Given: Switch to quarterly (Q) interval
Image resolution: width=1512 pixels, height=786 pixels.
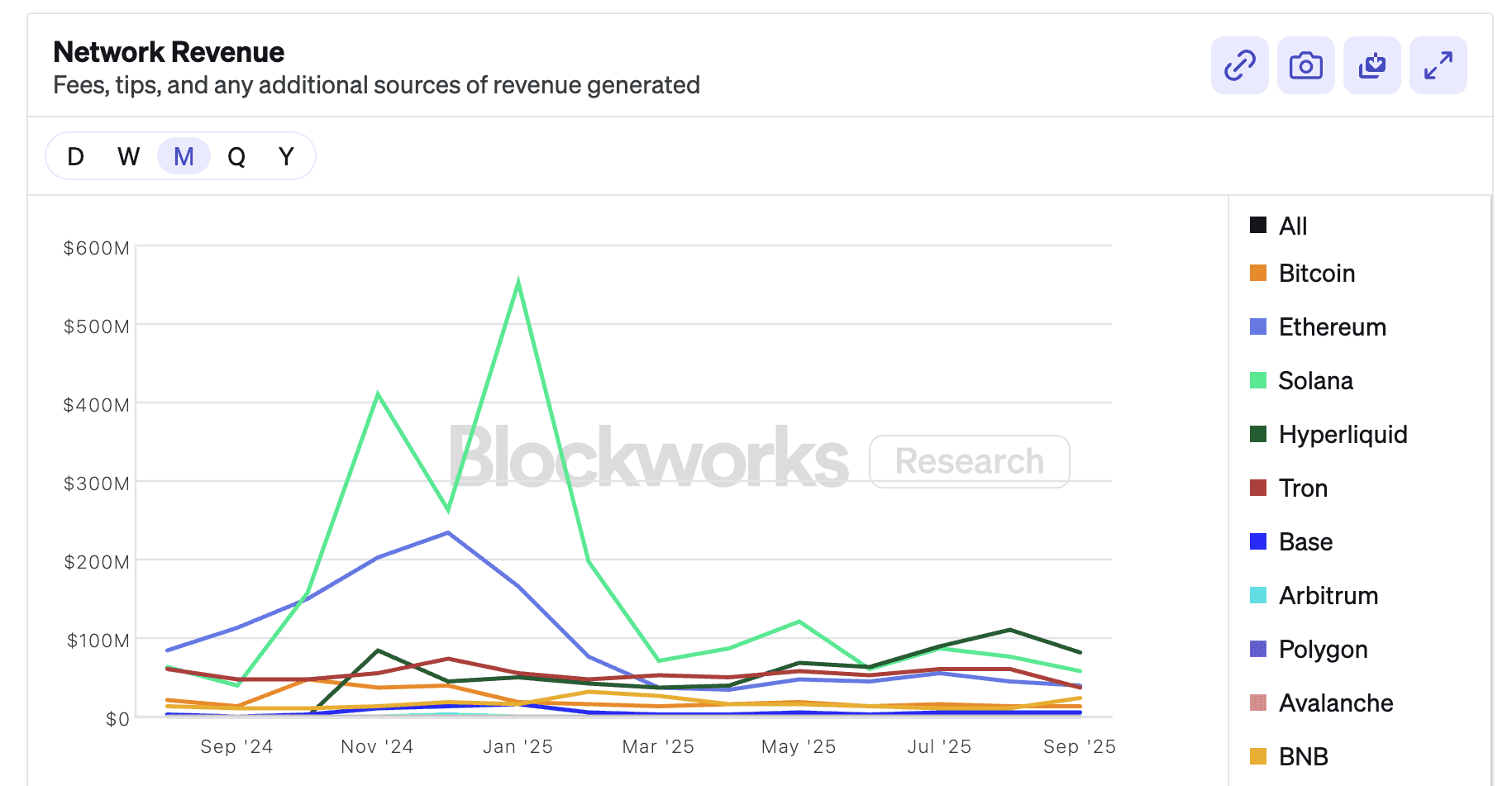Looking at the screenshot, I should (236, 156).
